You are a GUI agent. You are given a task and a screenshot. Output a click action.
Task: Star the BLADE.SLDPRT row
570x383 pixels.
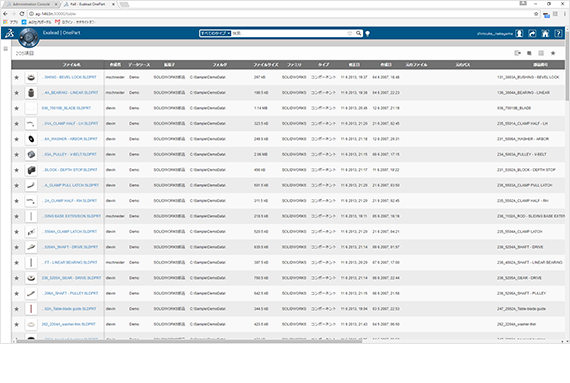click(16, 108)
